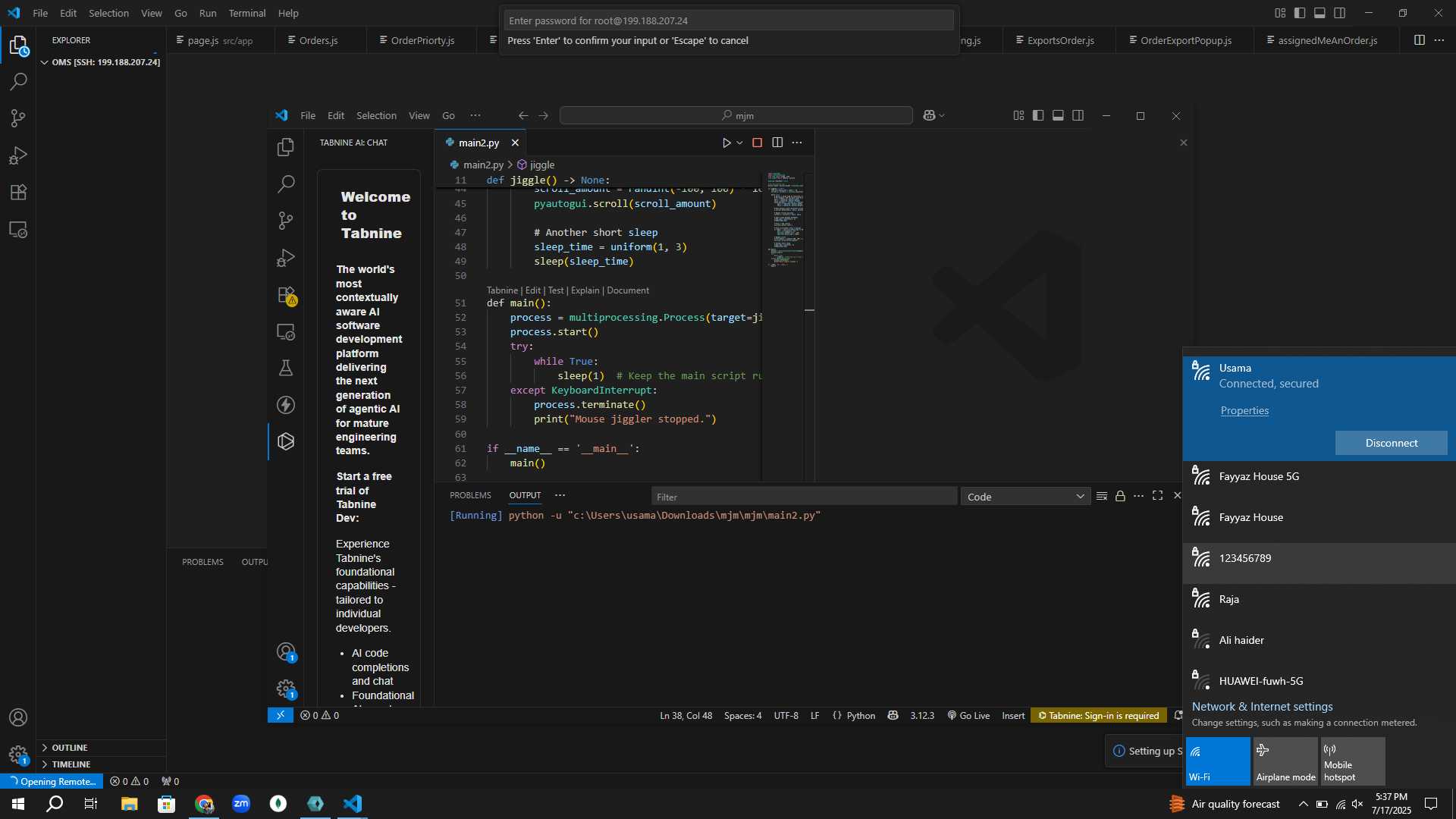
Task: Clear the output panel
Action: tap(1102, 496)
